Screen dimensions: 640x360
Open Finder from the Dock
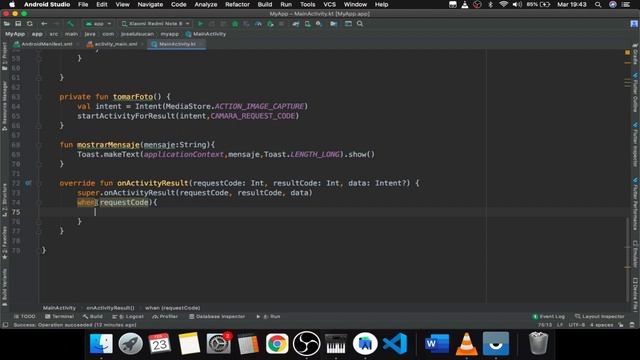(101, 343)
